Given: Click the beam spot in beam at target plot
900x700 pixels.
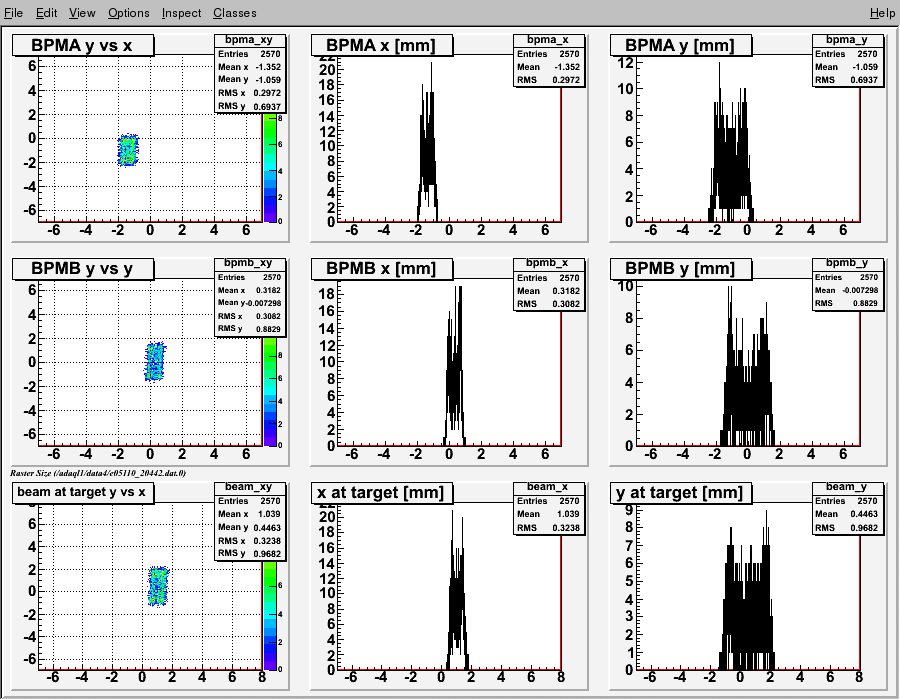Looking at the screenshot, I should click(158, 586).
